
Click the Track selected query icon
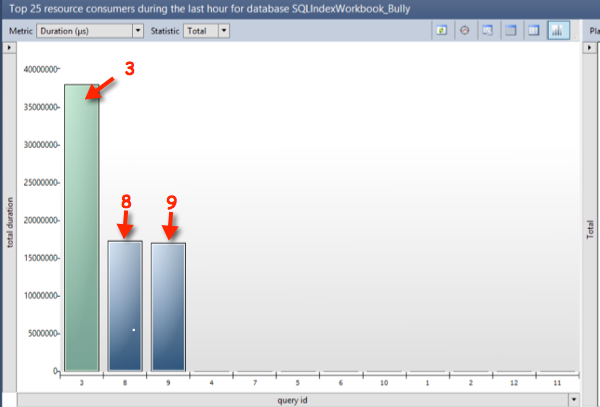[x=465, y=30]
